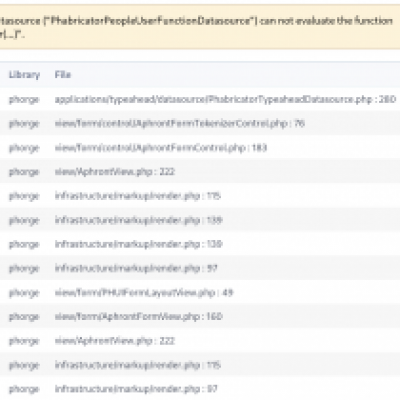
Task: Open first infrastructure/markup/render.php : 97 entry
Action: click(136, 268)
